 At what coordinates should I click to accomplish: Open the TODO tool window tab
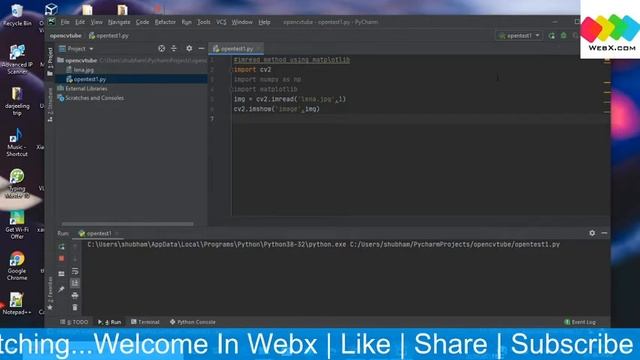point(74,322)
